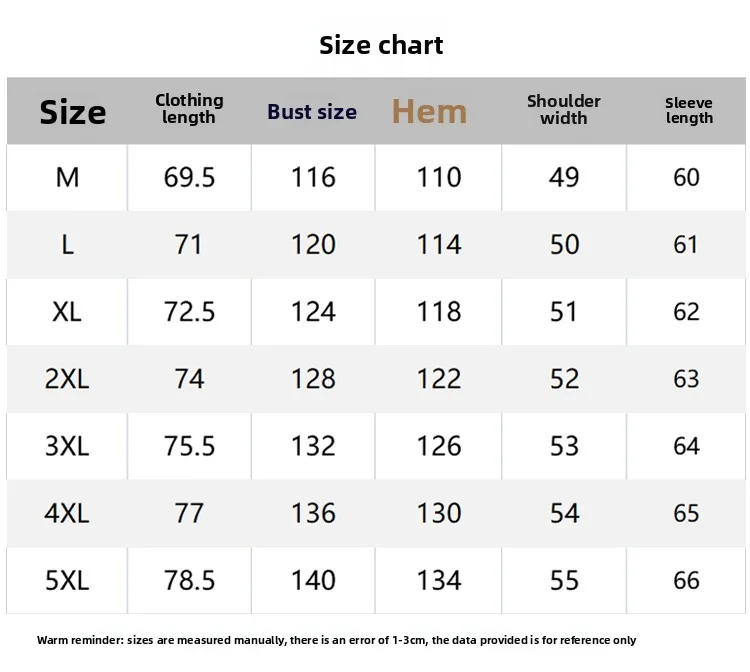Select the brown "Hem" column header
Screen dimensions: 750x672
pos(429,112)
